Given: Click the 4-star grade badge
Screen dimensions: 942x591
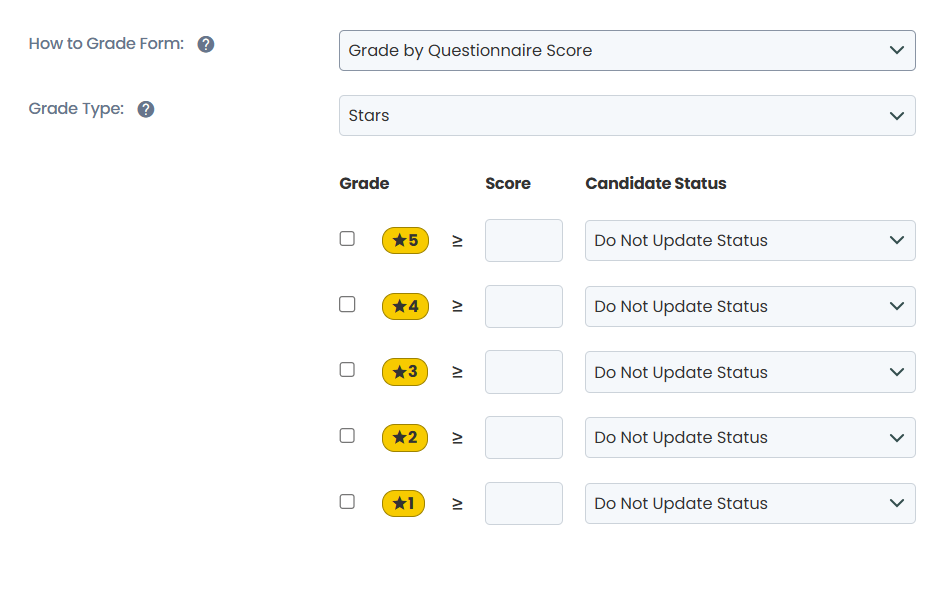Looking at the screenshot, I should 406,306.
